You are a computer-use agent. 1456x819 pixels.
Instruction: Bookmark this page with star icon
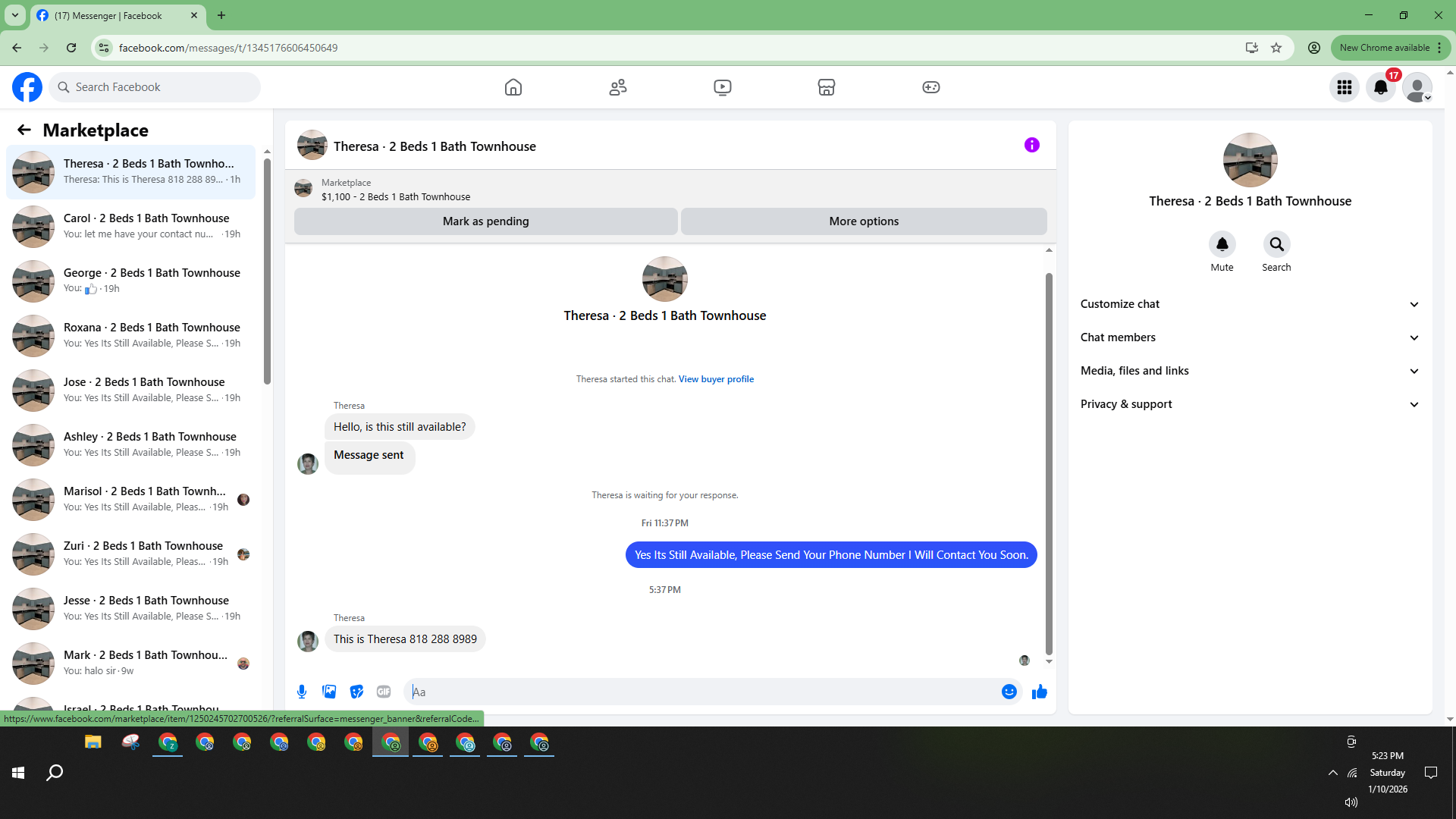click(1276, 48)
